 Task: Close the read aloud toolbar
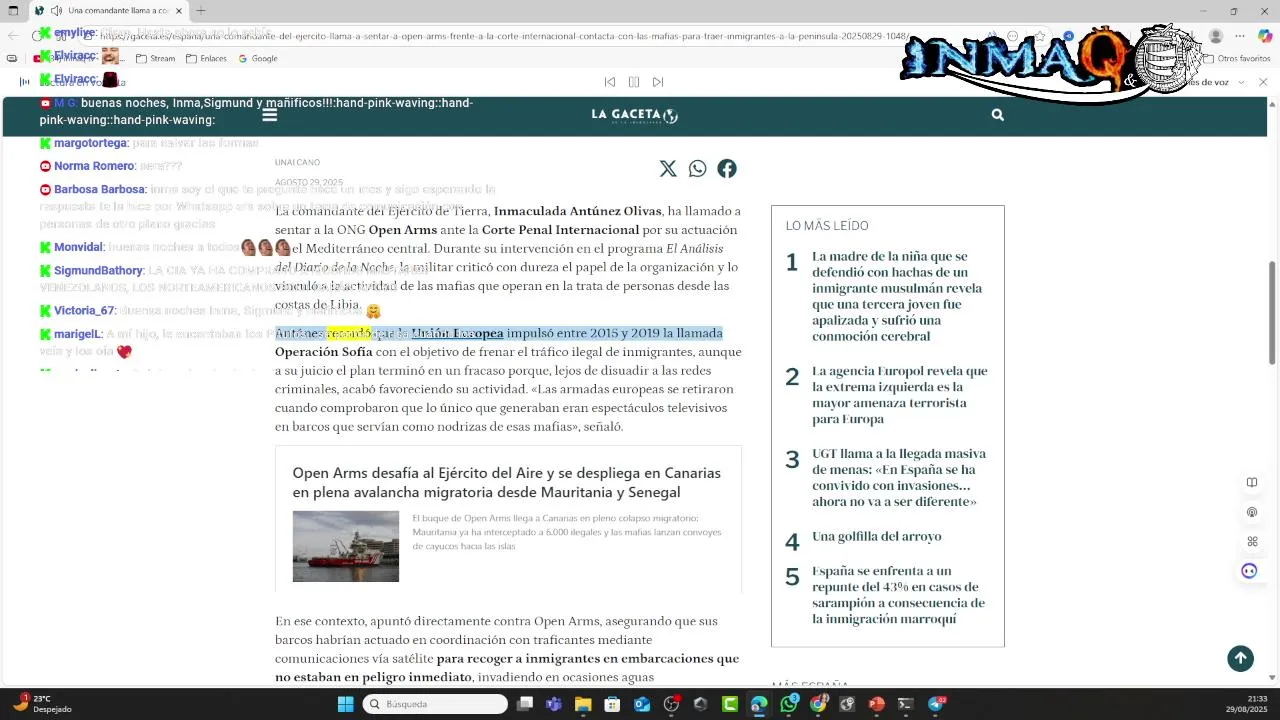coord(1263,82)
